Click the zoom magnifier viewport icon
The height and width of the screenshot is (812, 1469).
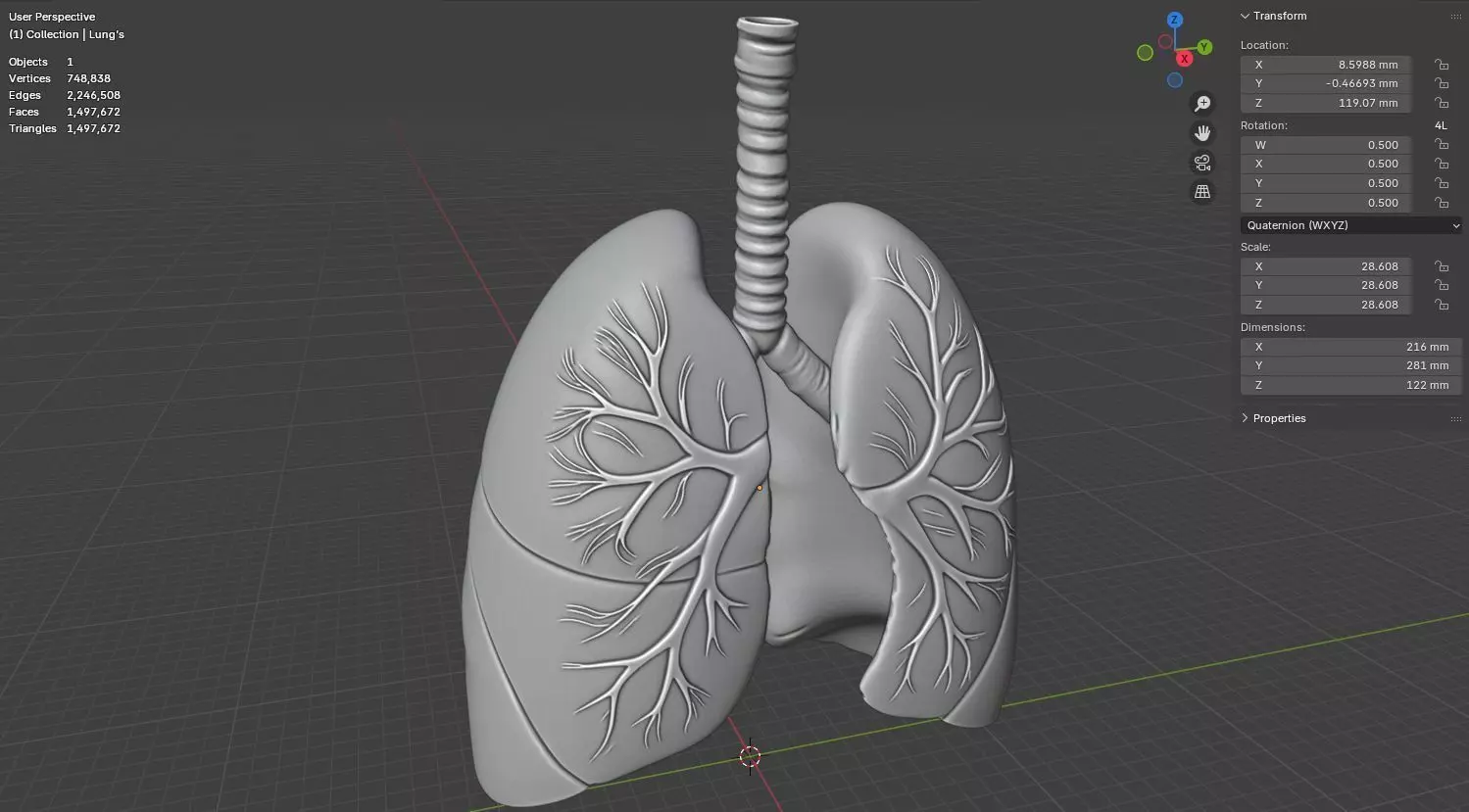coord(1202,104)
